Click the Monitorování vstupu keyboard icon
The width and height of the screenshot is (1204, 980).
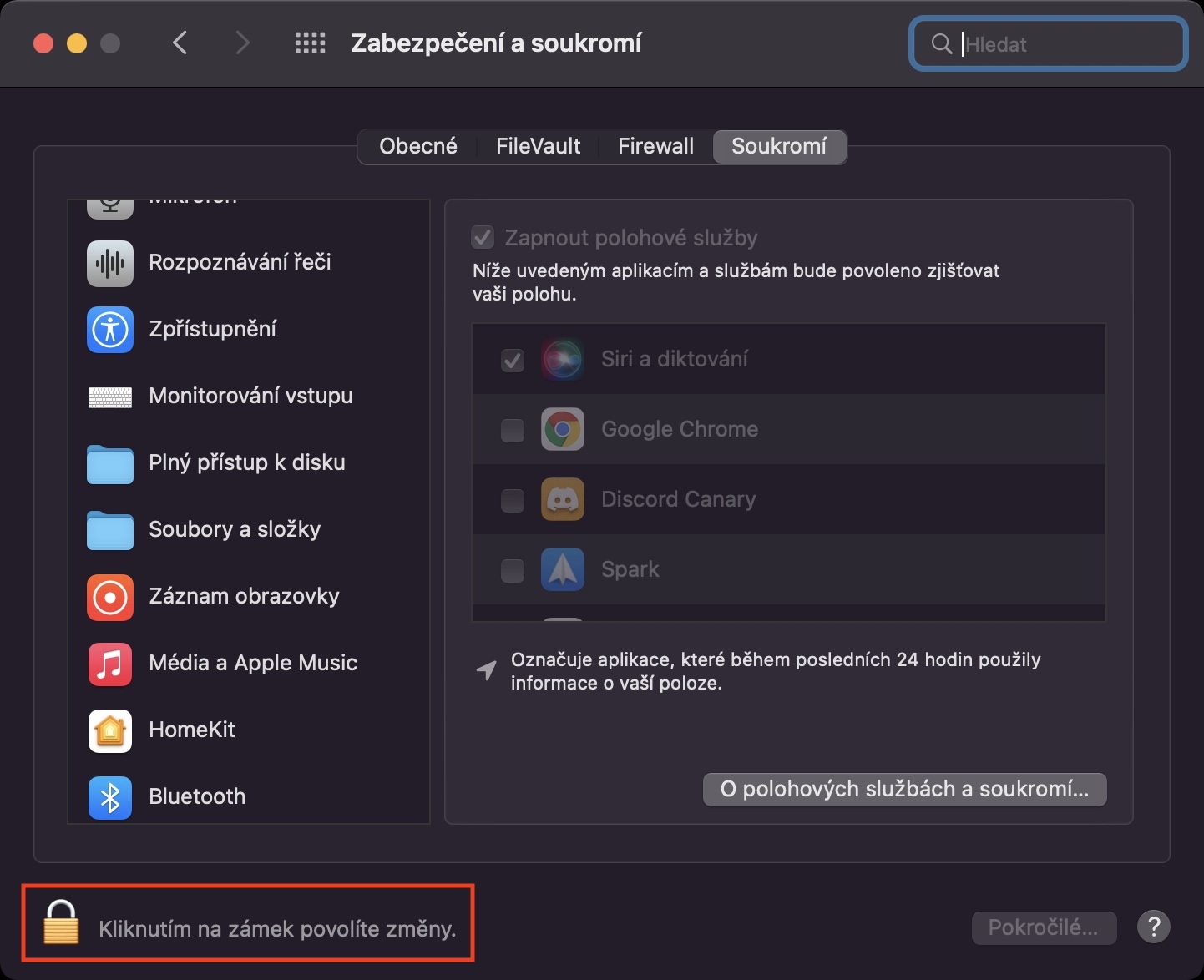(110, 397)
